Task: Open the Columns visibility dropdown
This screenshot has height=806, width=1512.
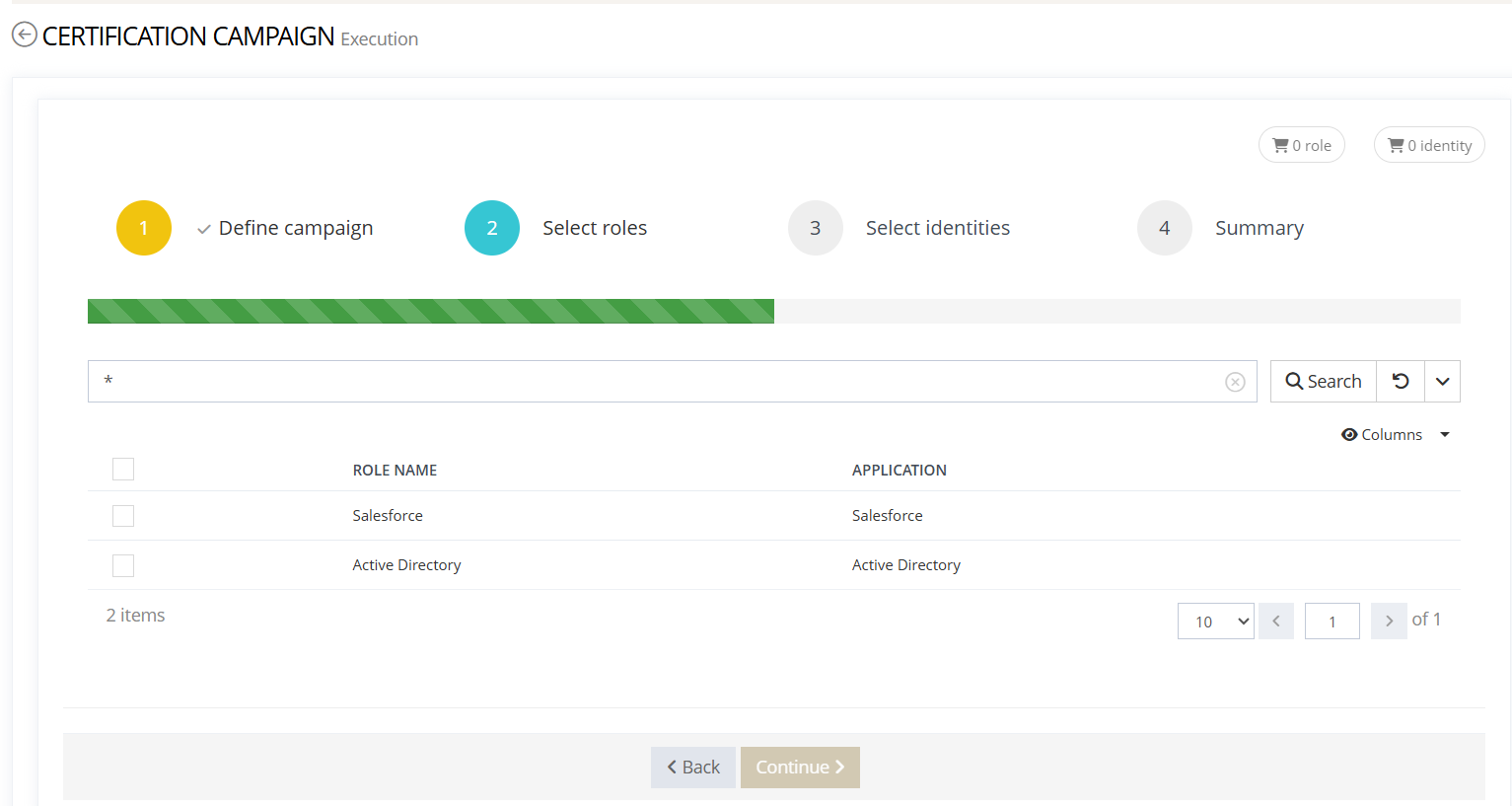Action: 1395,435
